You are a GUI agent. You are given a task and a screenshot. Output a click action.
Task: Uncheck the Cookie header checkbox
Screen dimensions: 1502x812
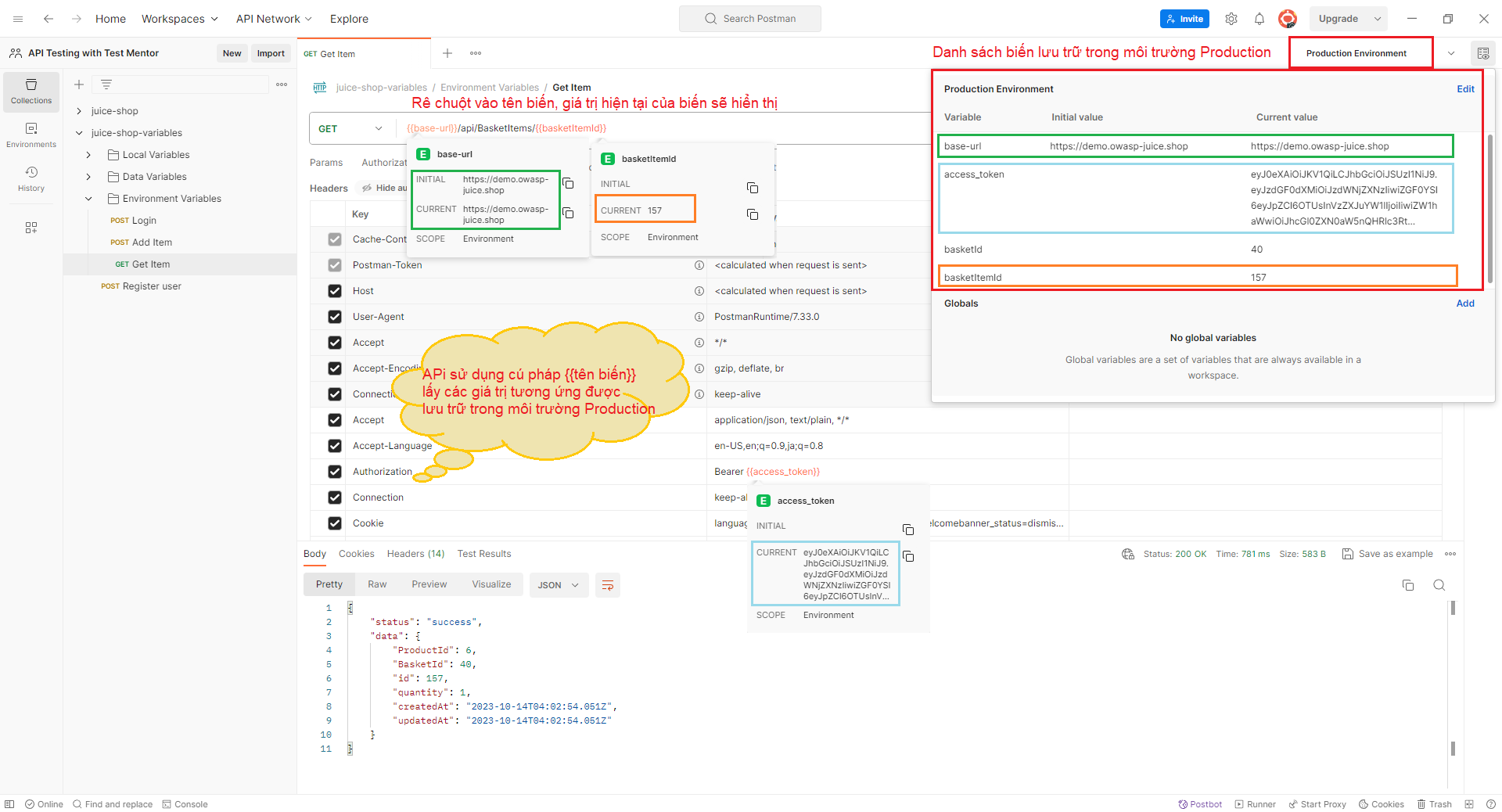click(335, 523)
